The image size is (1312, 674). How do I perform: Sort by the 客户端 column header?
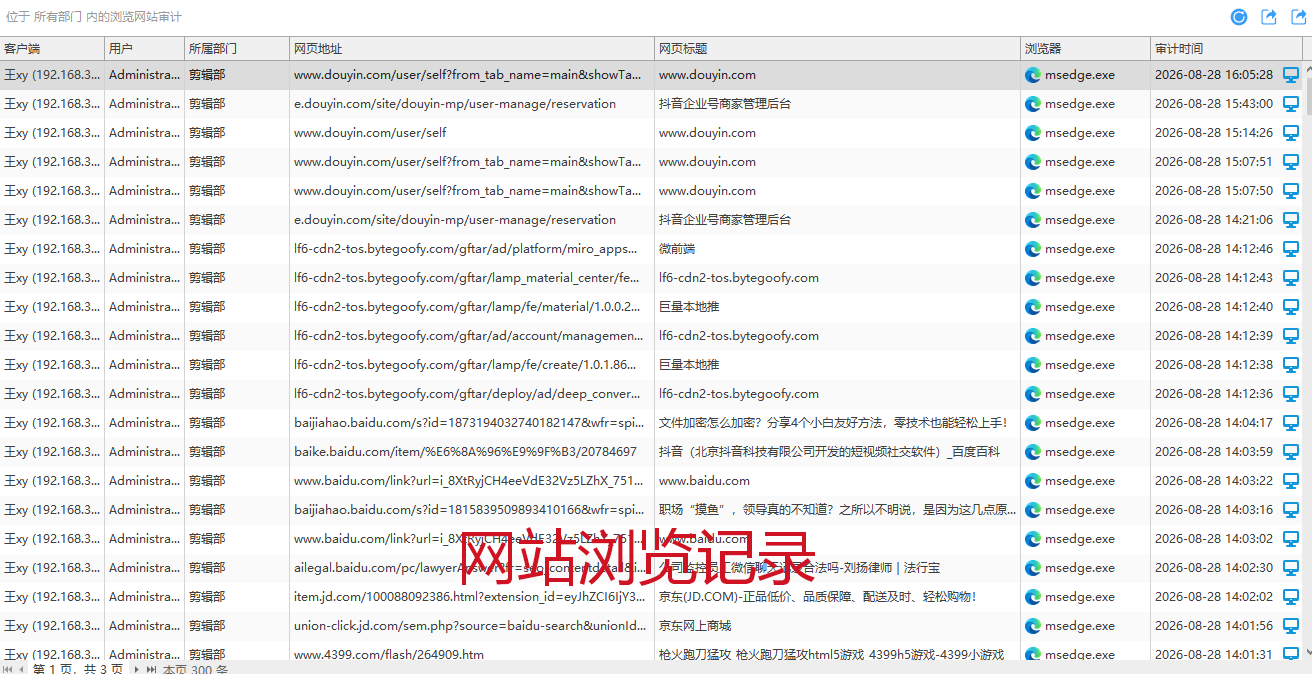52,49
